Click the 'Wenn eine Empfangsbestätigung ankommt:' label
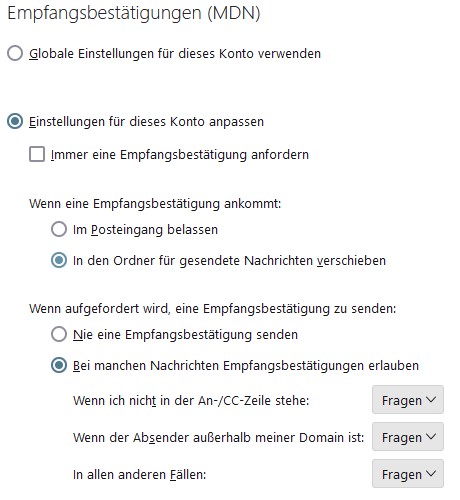460x500 pixels. [x=155, y=203]
